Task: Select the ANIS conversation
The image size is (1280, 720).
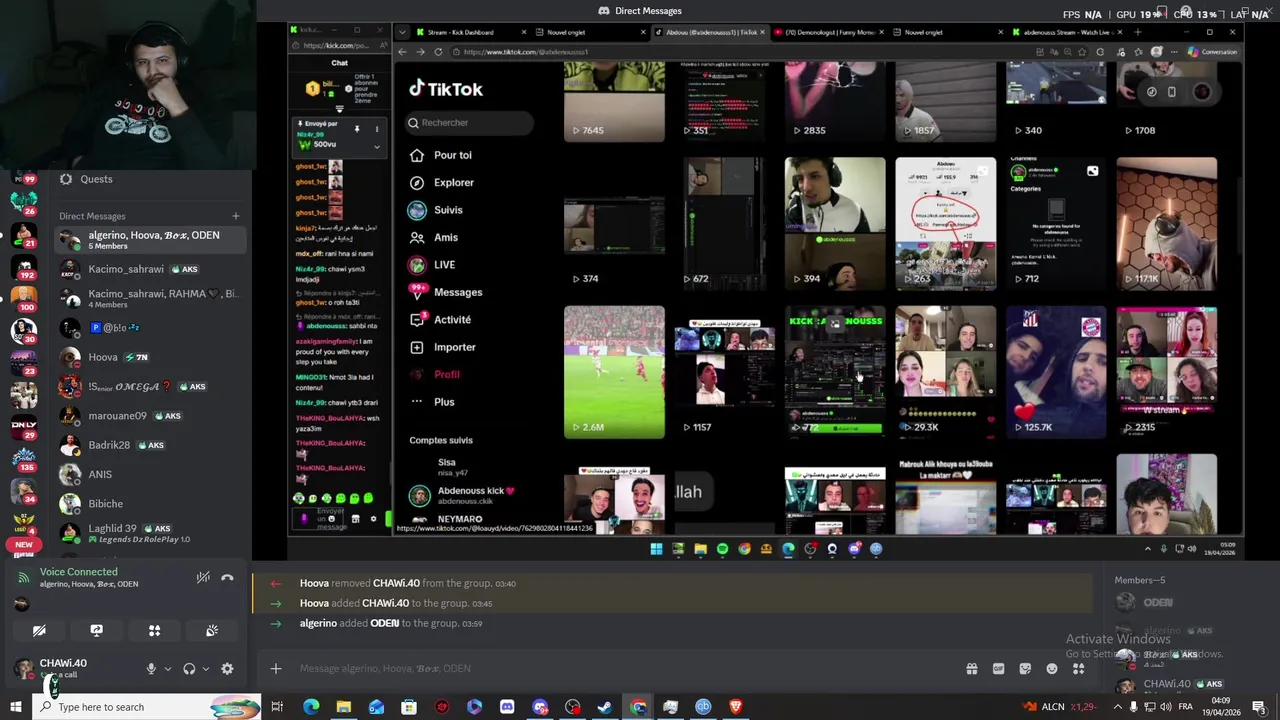Action: (150, 474)
